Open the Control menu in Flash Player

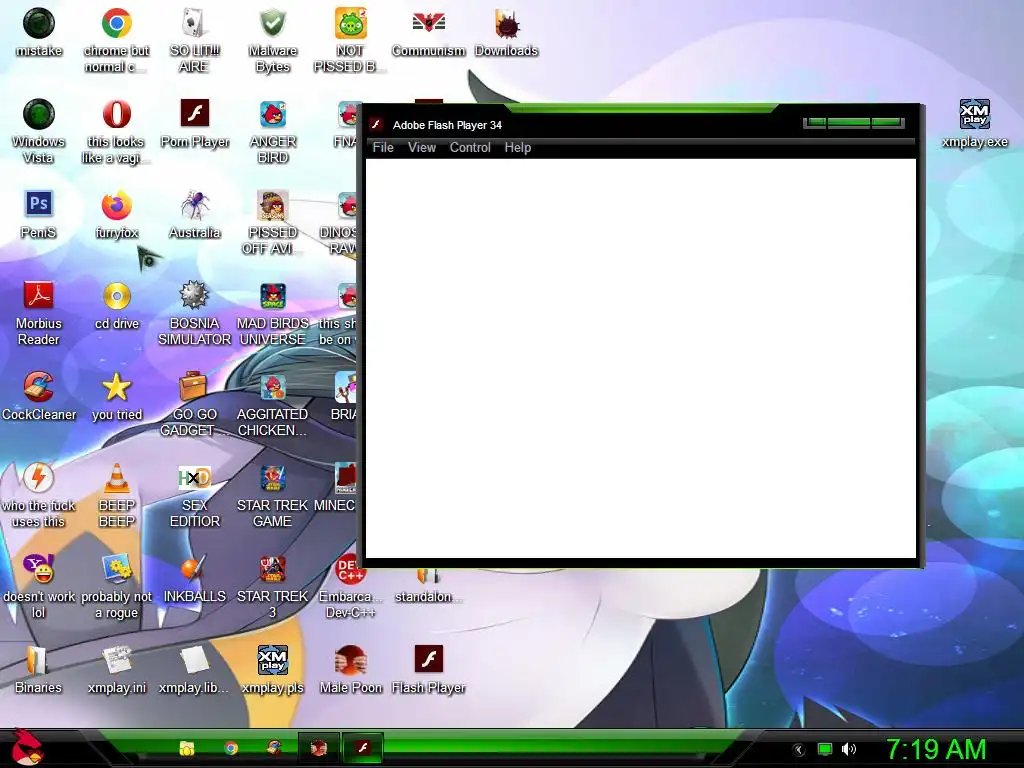tap(470, 148)
